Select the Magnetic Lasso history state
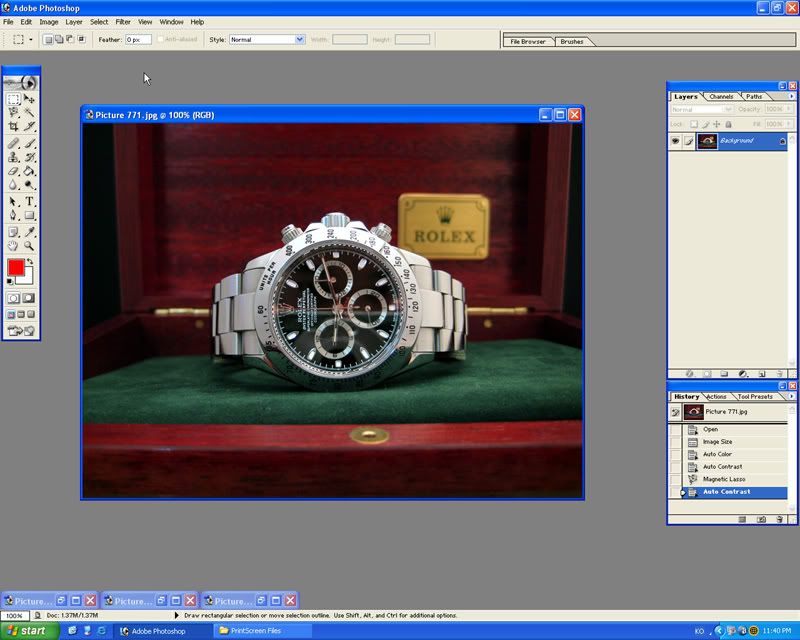The height and width of the screenshot is (640, 800). pos(736,479)
